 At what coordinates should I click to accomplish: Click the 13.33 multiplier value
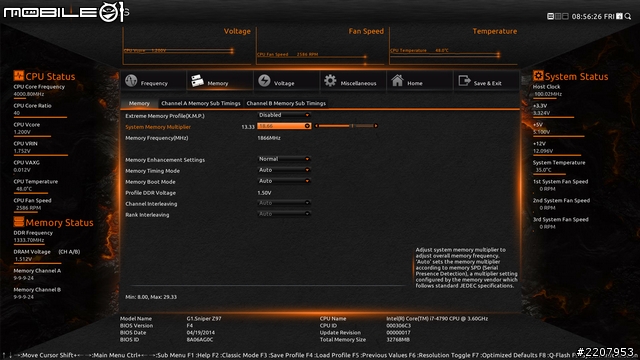click(x=248, y=127)
